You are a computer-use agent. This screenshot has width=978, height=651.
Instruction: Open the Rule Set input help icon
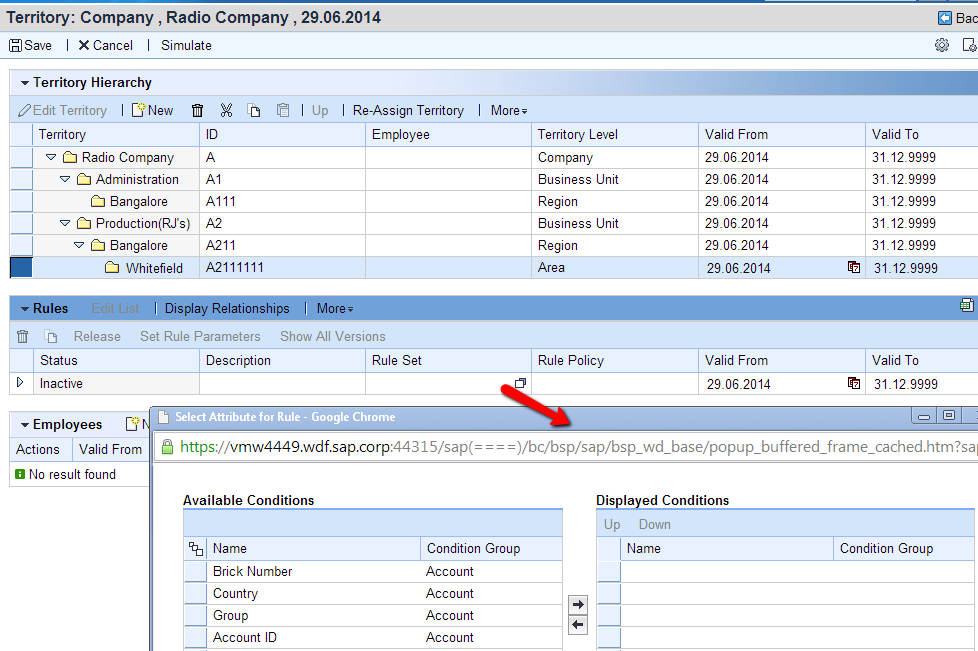click(x=520, y=384)
